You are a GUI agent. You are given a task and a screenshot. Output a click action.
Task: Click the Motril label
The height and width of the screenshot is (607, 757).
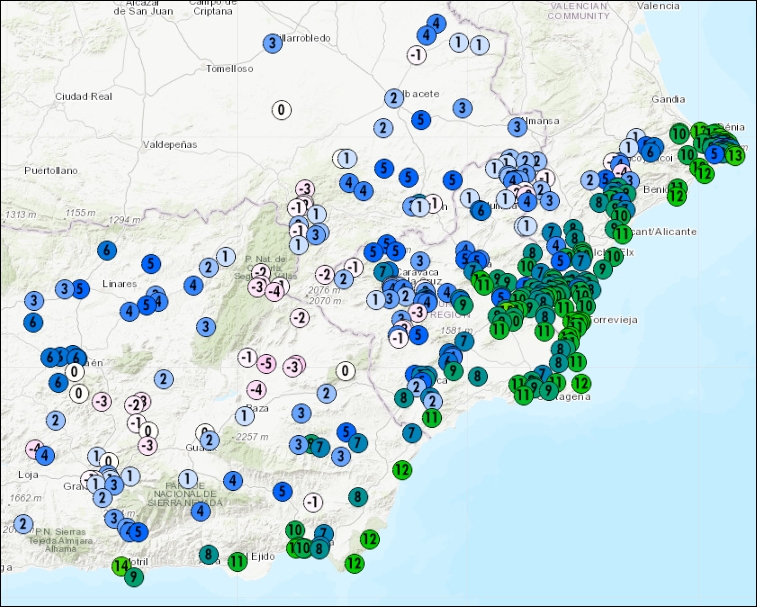click(137, 562)
